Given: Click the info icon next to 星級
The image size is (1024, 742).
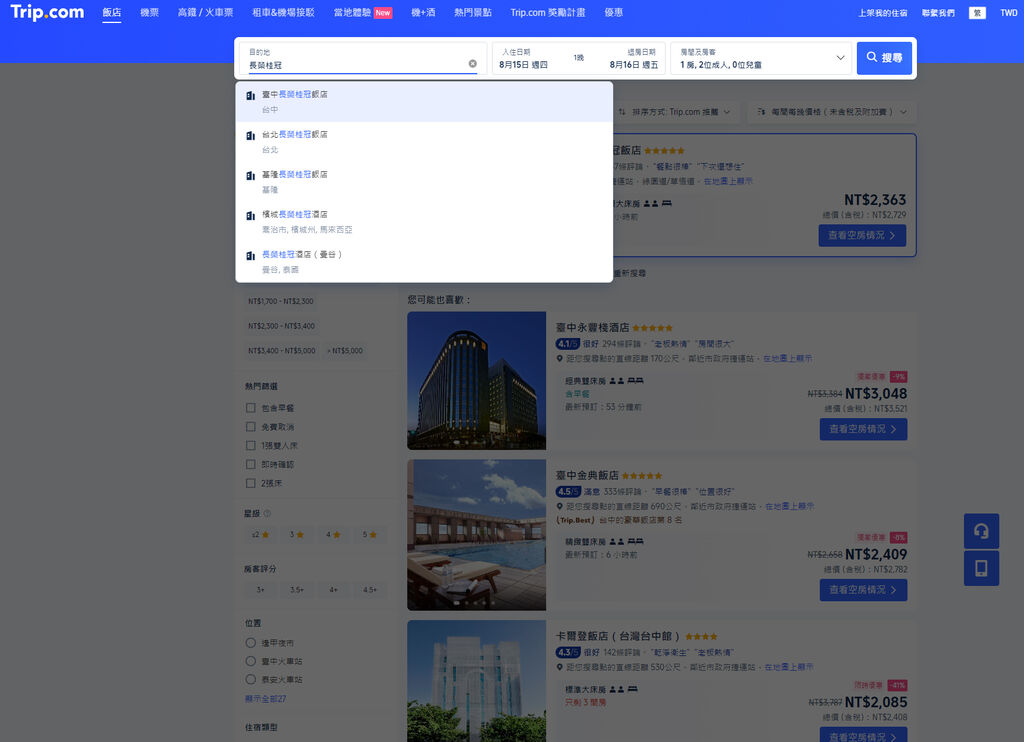Looking at the screenshot, I should point(266,513).
